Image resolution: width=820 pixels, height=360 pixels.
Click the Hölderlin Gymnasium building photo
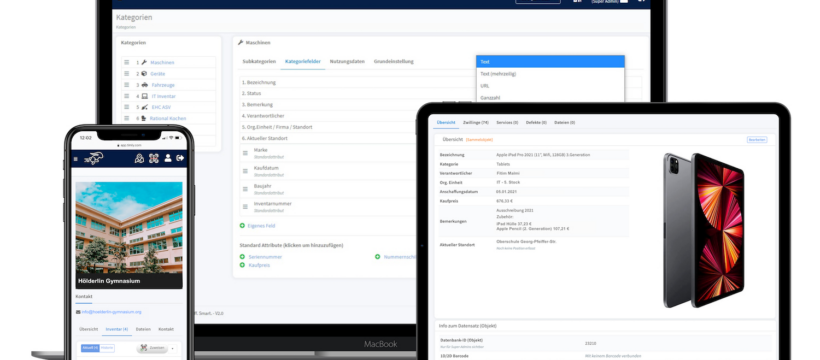129,228
